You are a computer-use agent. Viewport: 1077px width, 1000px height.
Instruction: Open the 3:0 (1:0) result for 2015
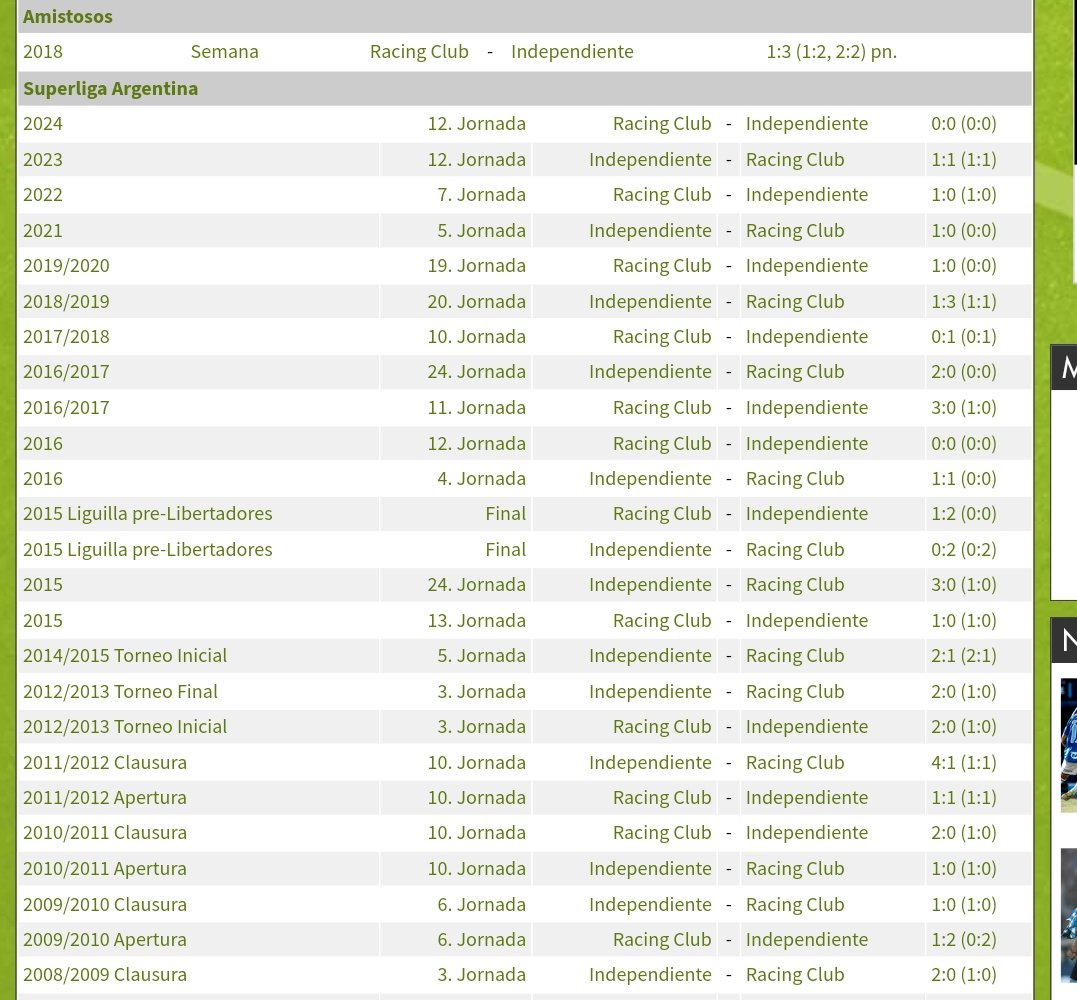point(964,584)
